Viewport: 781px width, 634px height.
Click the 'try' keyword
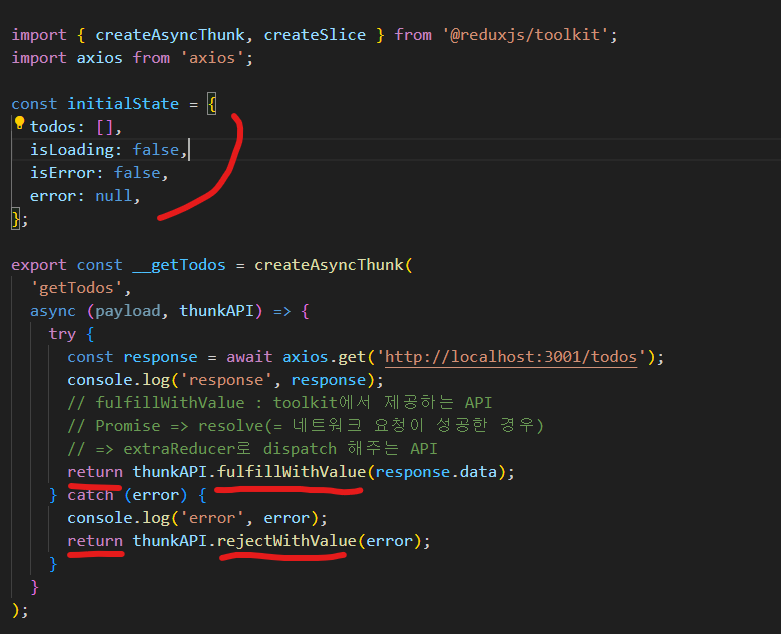coord(62,334)
